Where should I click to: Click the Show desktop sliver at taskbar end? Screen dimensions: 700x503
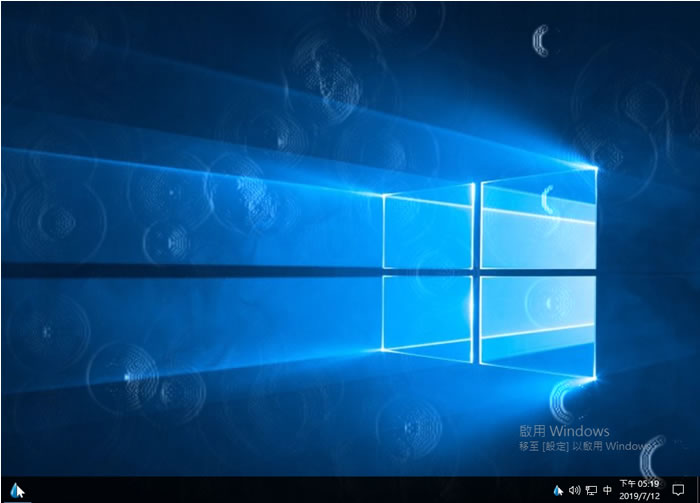pyautogui.click(x=697, y=490)
